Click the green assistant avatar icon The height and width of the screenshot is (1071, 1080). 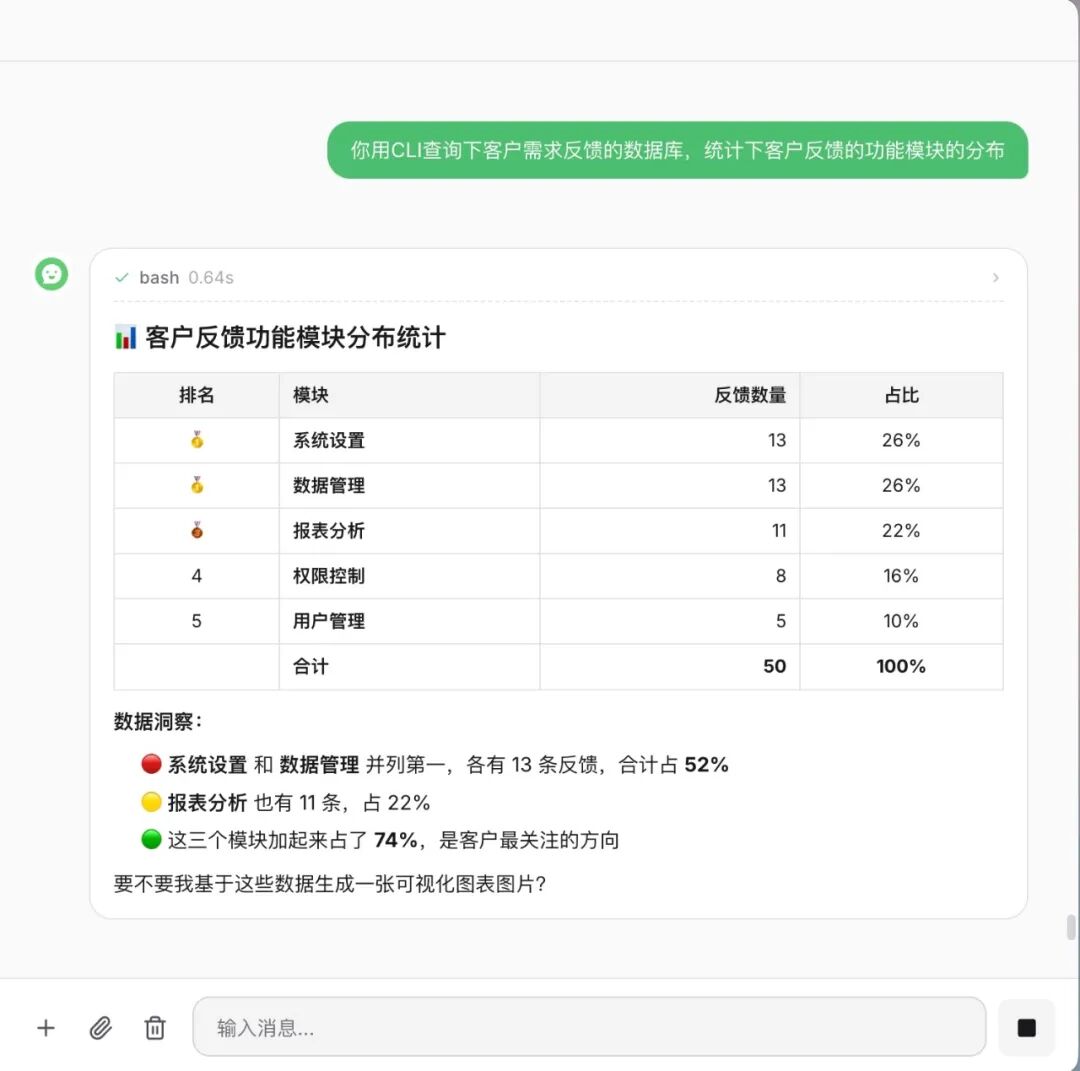(52, 274)
